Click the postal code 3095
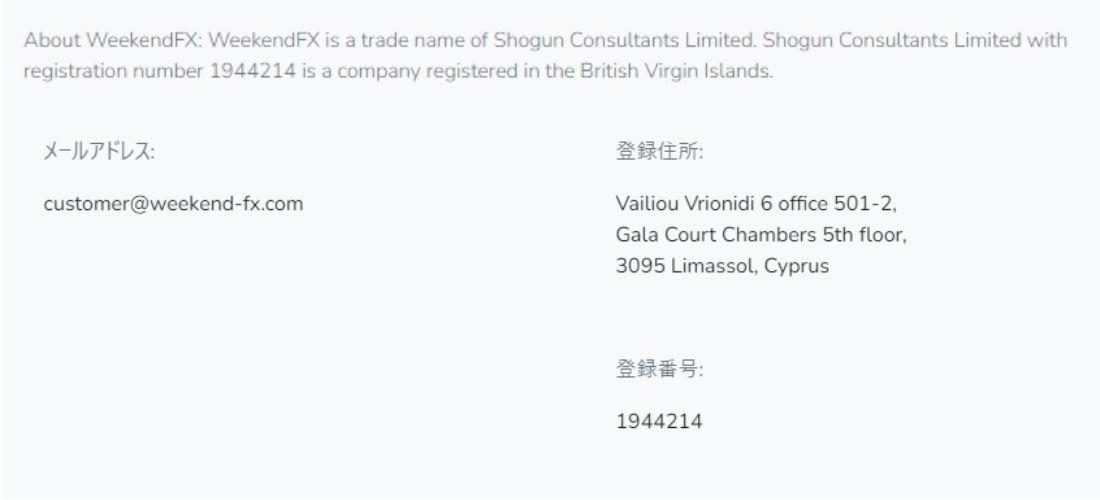1100x500 pixels. 636,267
